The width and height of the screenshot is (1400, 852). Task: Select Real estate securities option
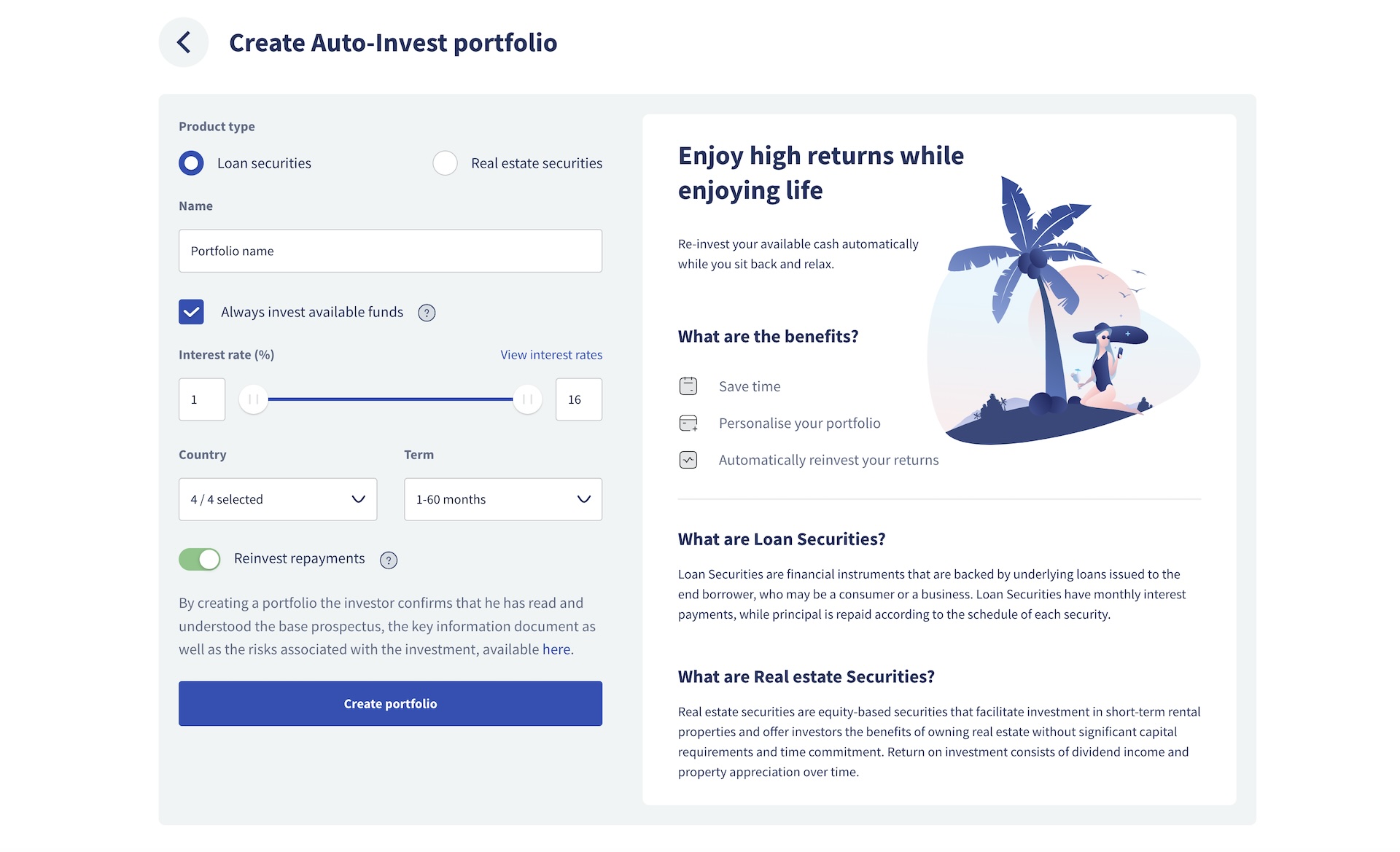coord(445,163)
